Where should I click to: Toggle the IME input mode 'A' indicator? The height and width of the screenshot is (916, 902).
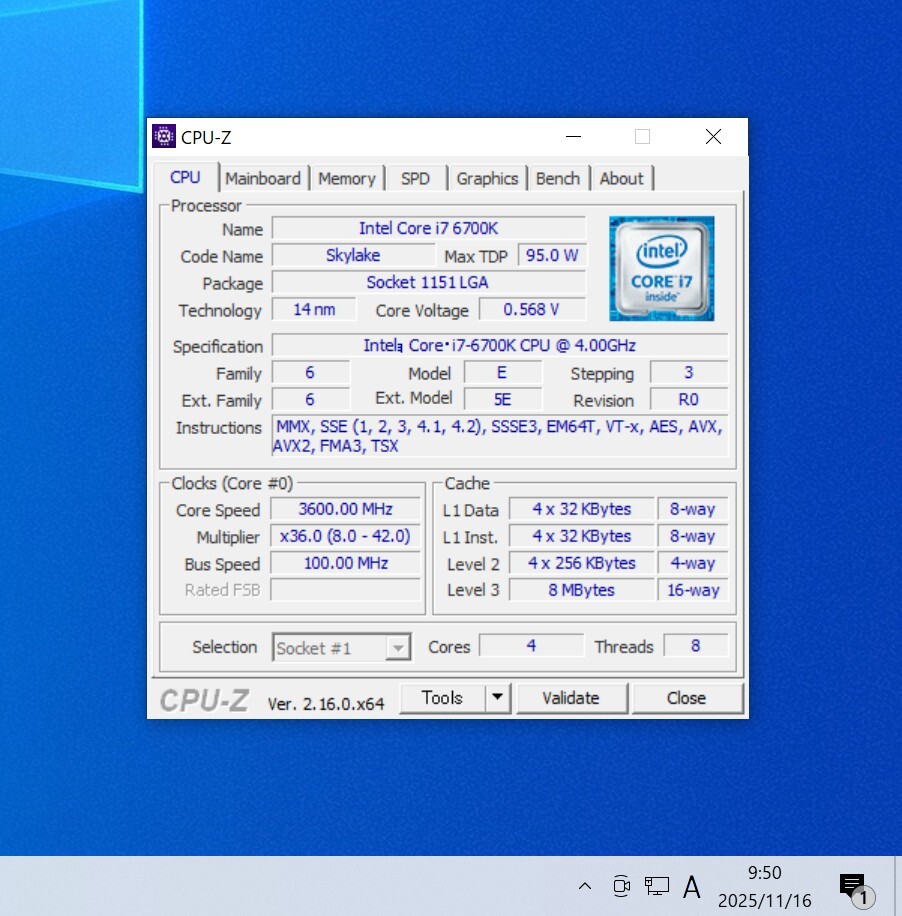click(691, 886)
